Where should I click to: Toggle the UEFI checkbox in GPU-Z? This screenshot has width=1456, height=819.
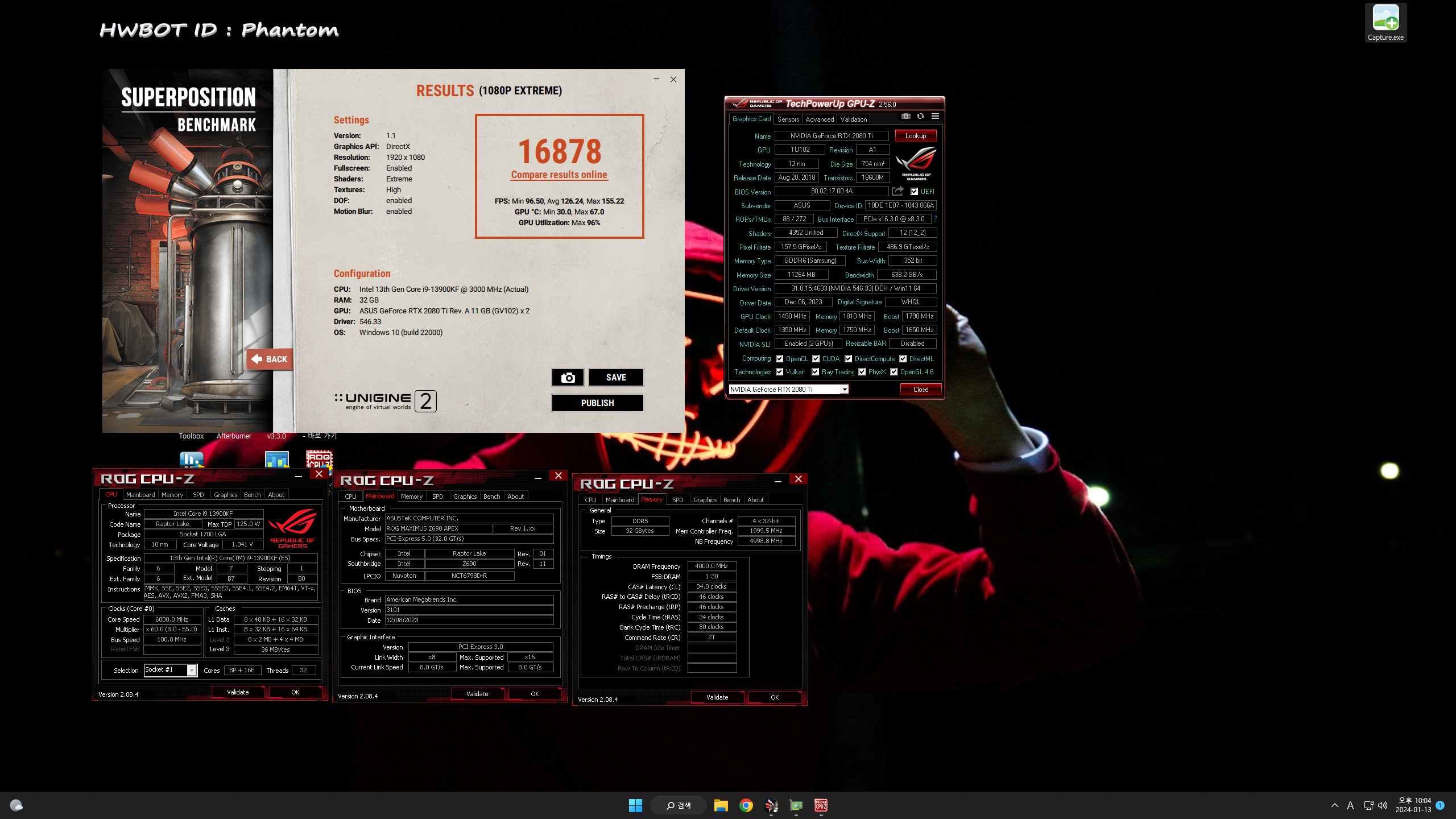tap(914, 192)
